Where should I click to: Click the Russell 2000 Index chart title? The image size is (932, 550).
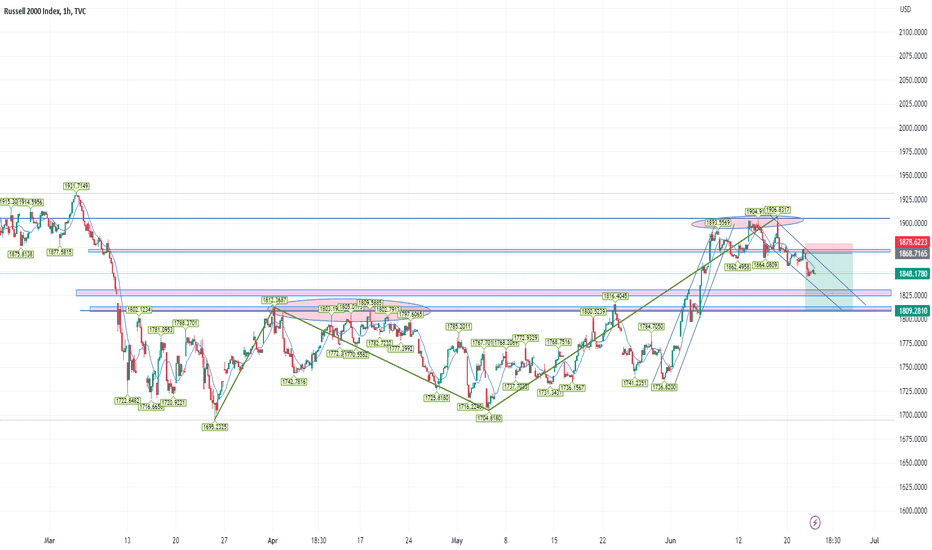(x=45, y=11)
